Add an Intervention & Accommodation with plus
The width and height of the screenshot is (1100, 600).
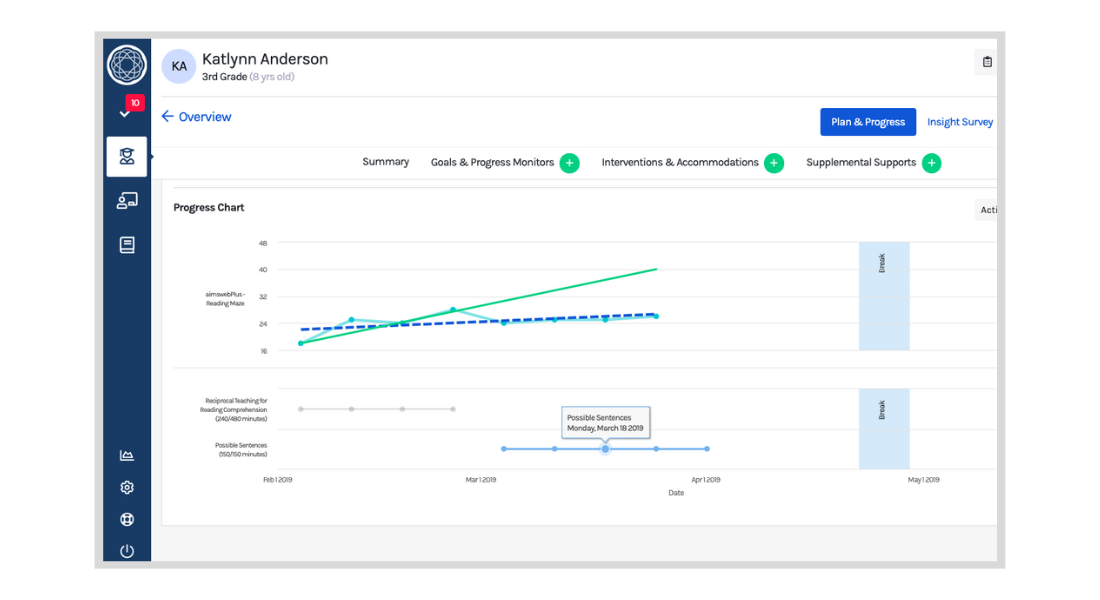tap(774, 163)
